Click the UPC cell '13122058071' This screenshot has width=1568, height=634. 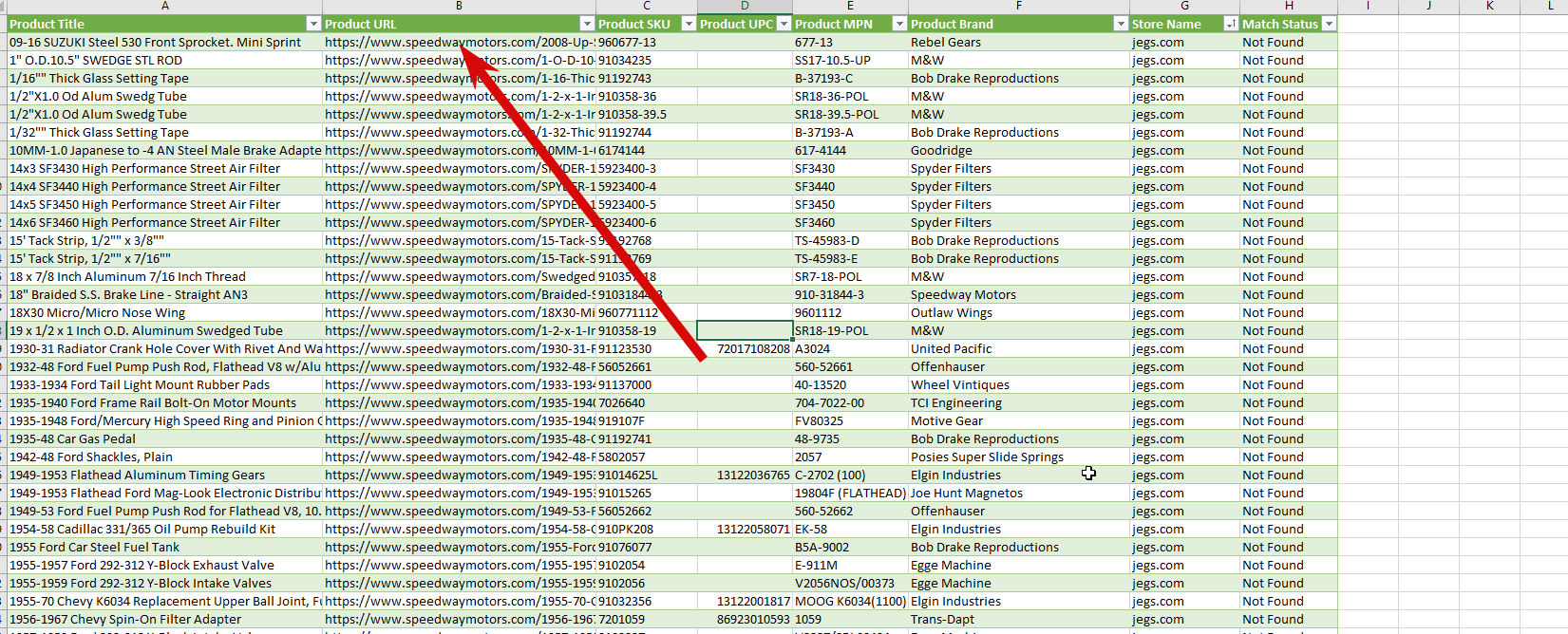coord(745,529)
